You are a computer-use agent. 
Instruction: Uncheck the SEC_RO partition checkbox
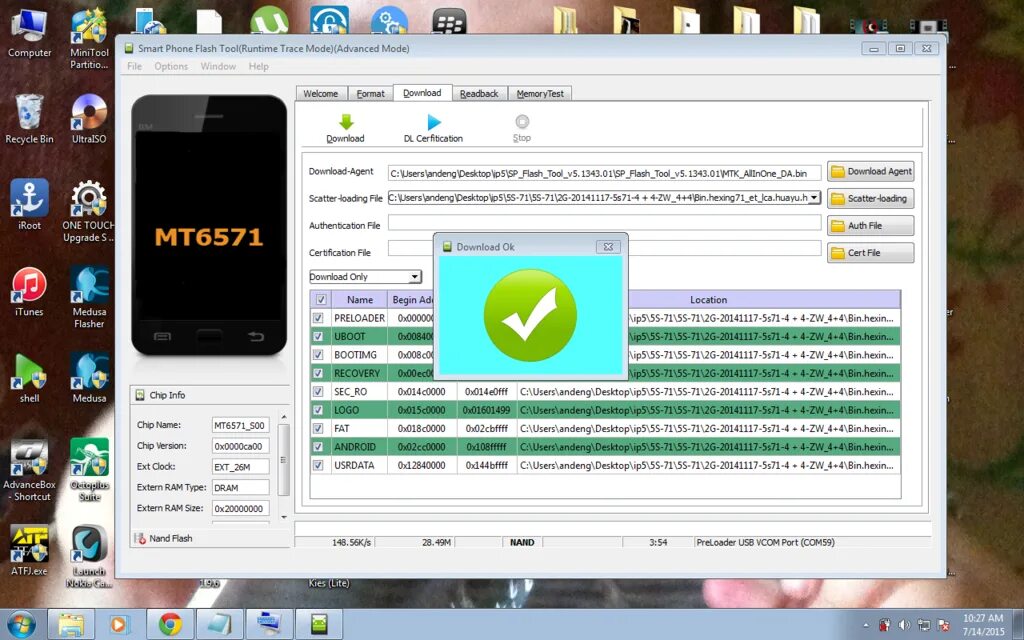pyautogui.click(x=318, y=392)
